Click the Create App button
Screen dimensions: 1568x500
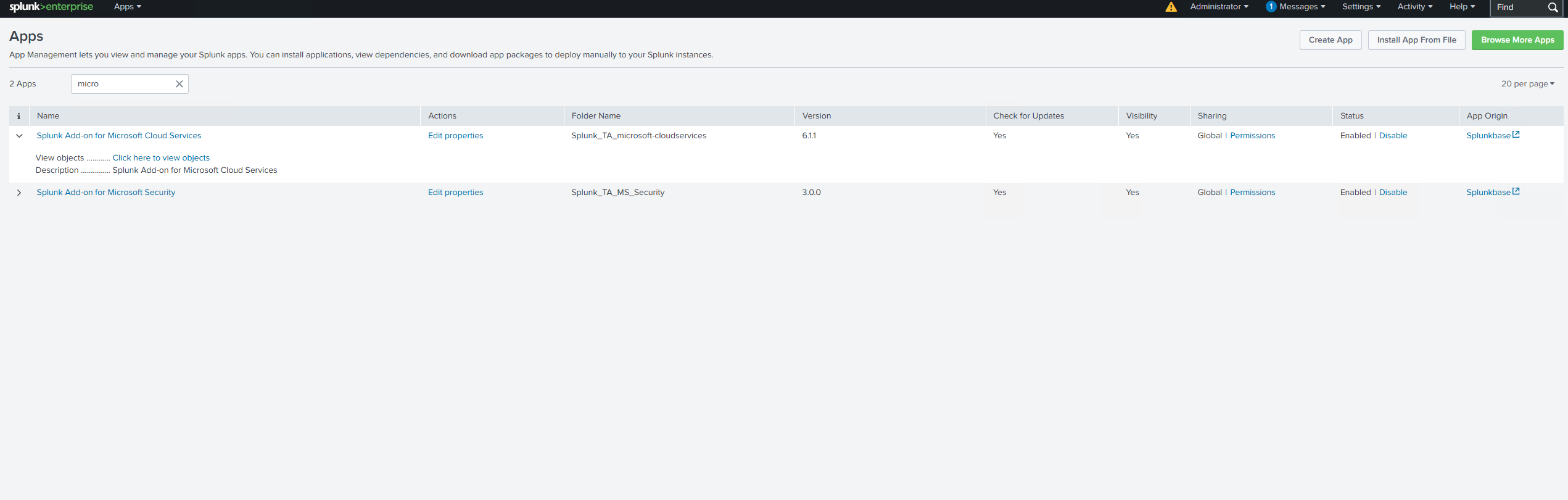[1331, 40]
